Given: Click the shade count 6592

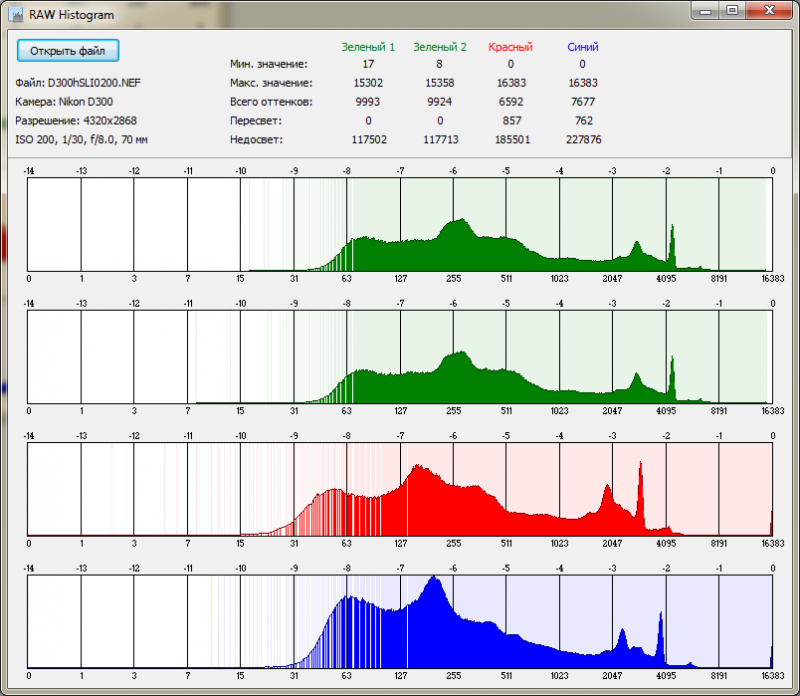Looking at the screenshot, I should click(x=511, y=102).
